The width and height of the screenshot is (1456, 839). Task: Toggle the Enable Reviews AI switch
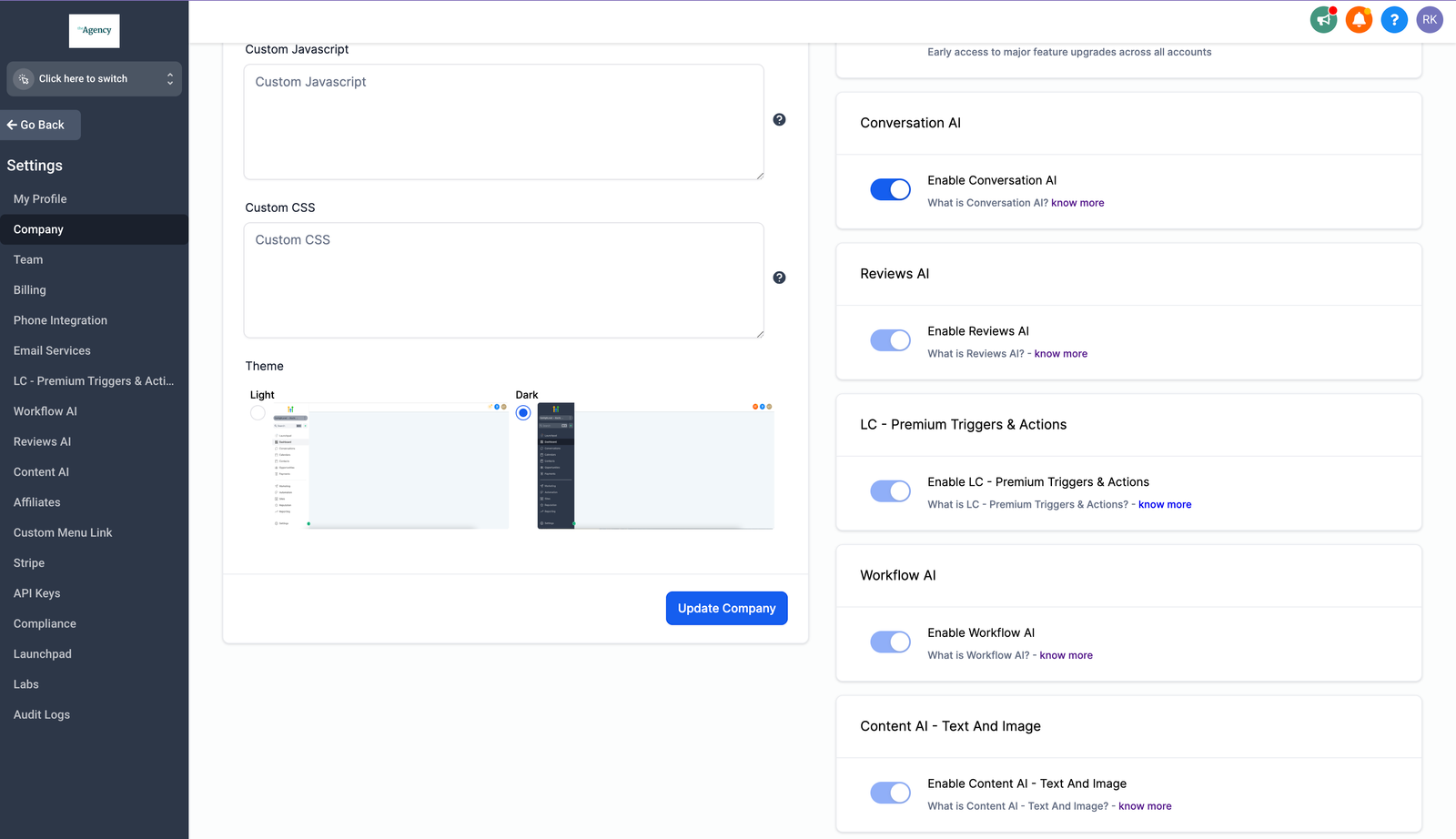890,340
